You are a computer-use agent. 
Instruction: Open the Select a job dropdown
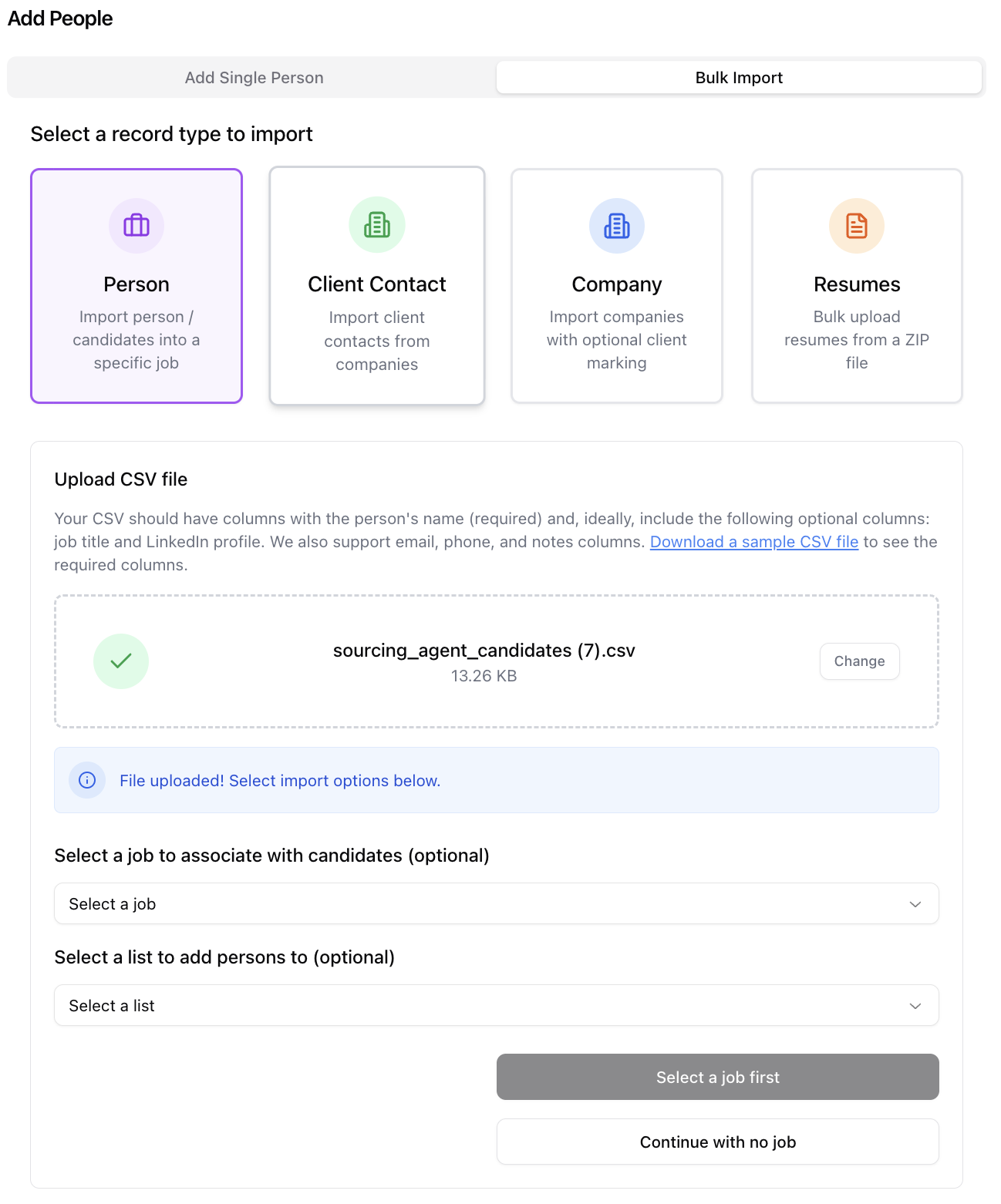(x=497, y=903)
